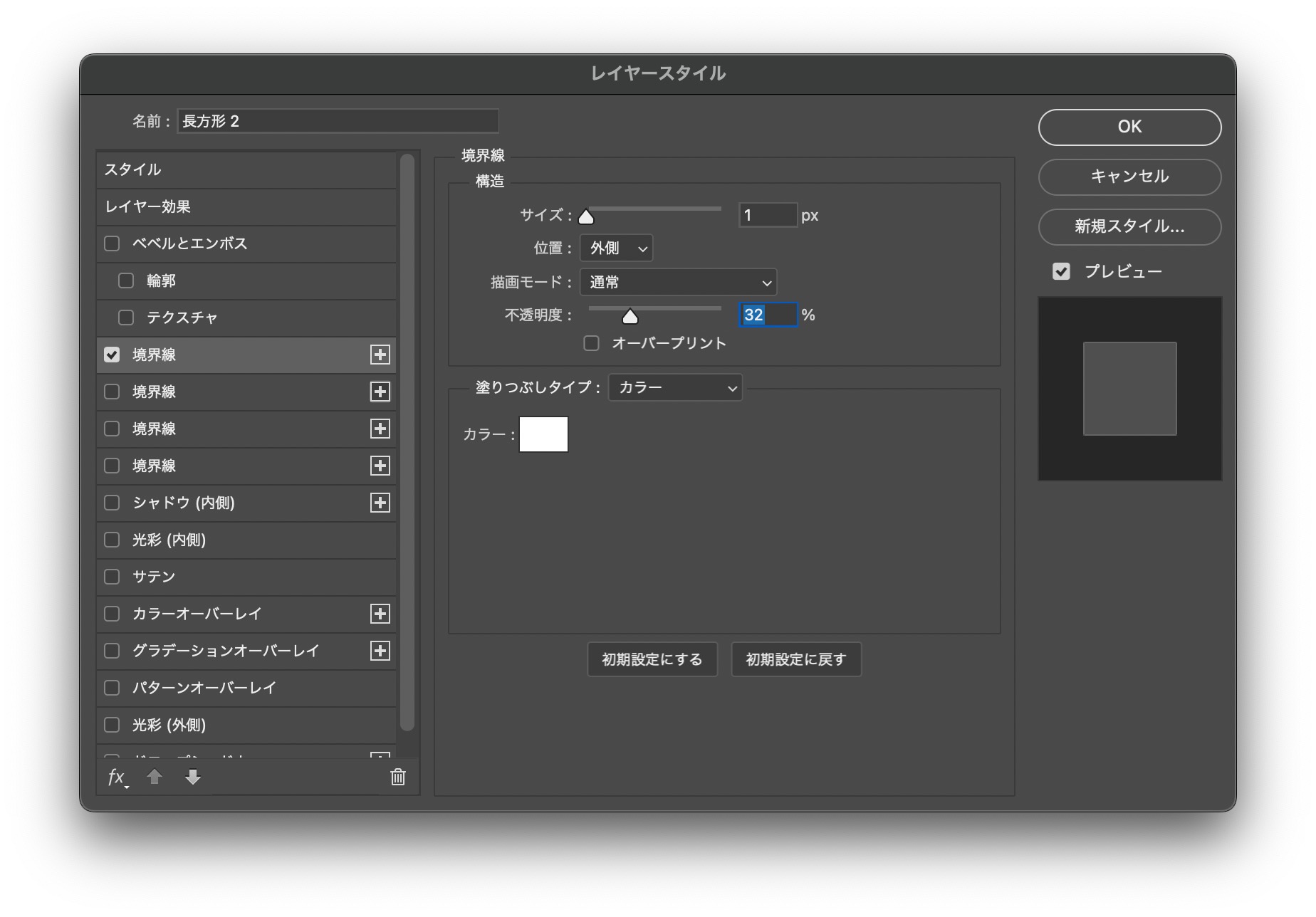
Task: Enable サテン checkbox
Action: point(112,577)
